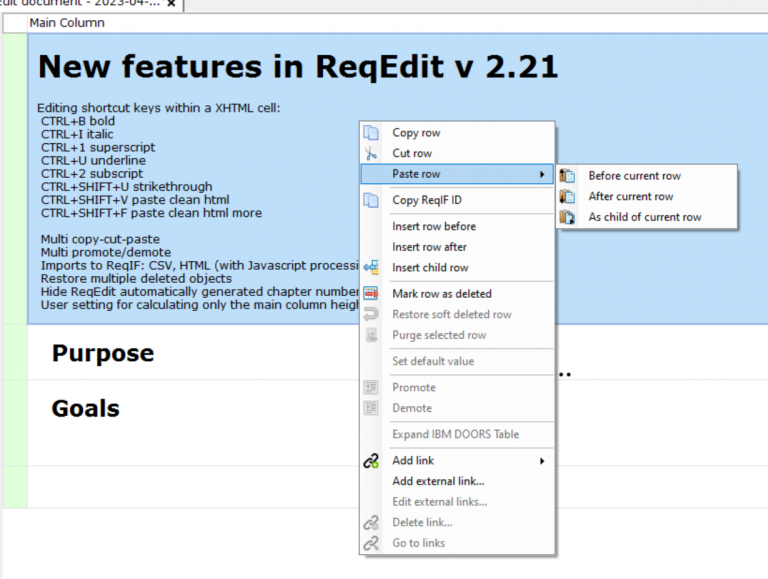Close the edit document tab
Viewport: 768px width, 579px height.
(171, 3)
